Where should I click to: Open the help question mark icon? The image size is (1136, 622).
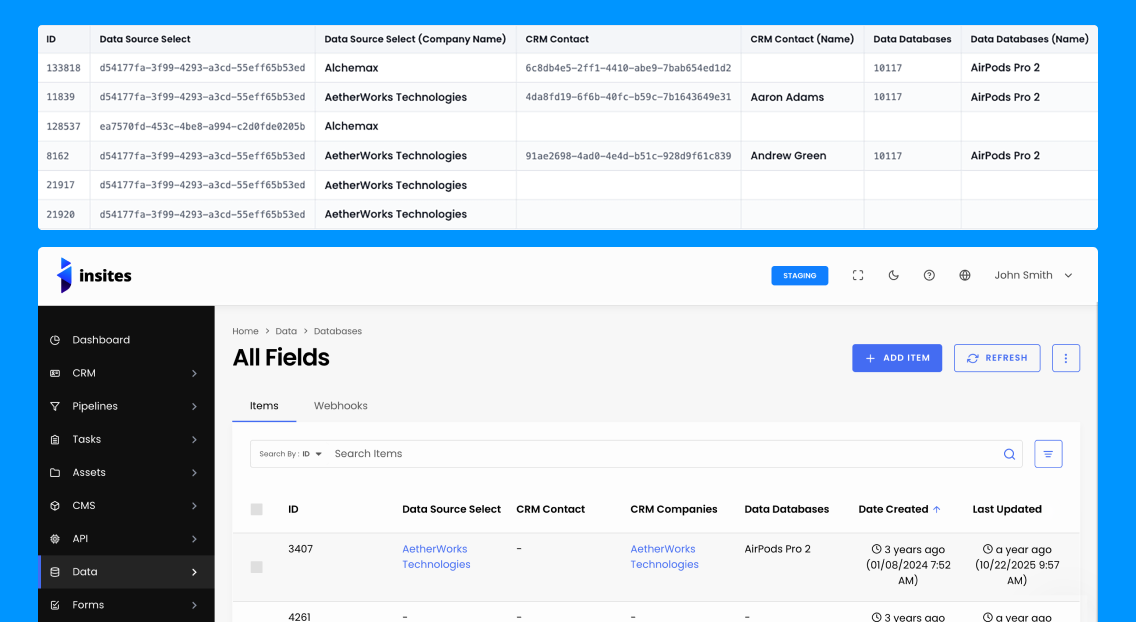pyautogui.click(x=929, y=275)
